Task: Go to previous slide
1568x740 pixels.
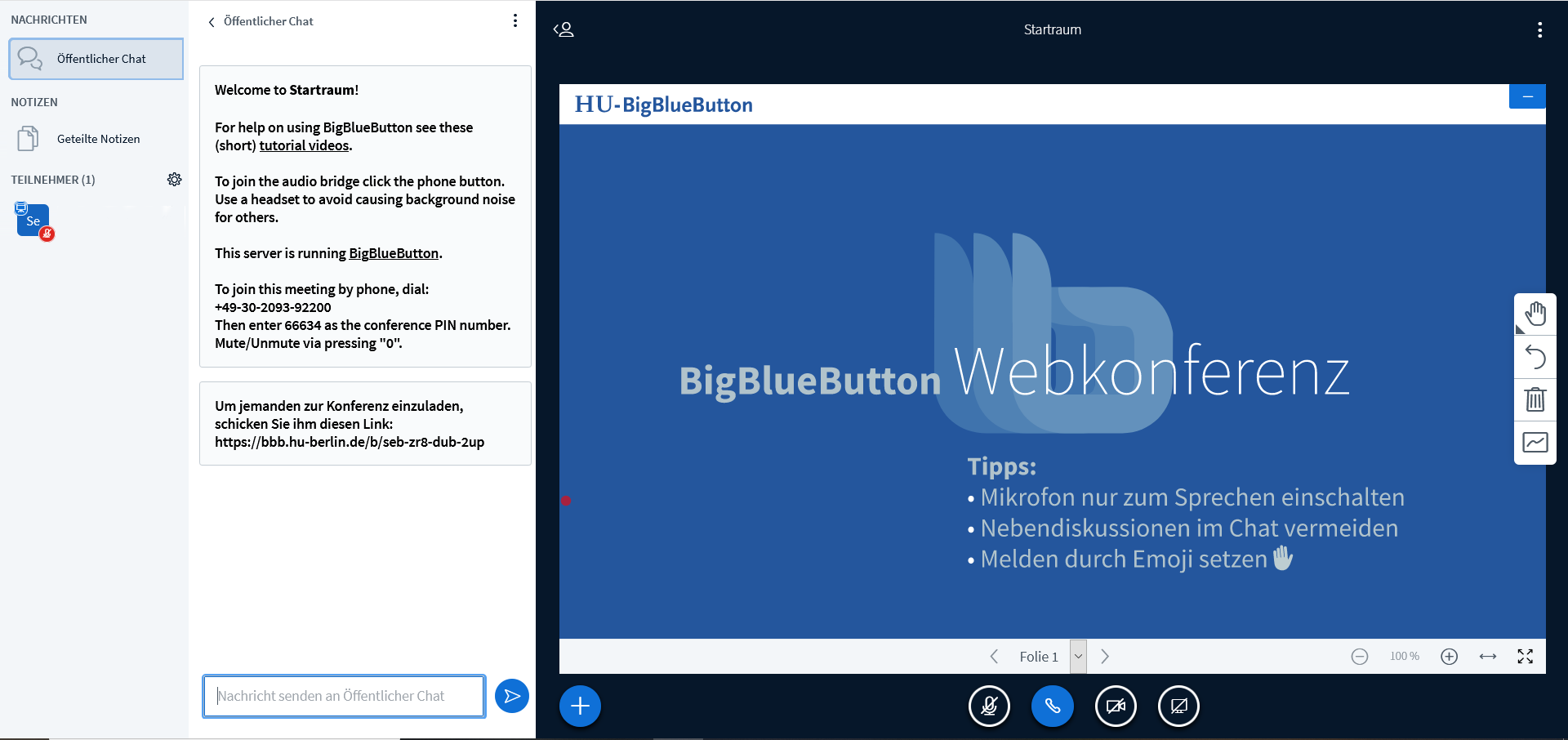Action: pyautogui.click(x=994, y=657)
